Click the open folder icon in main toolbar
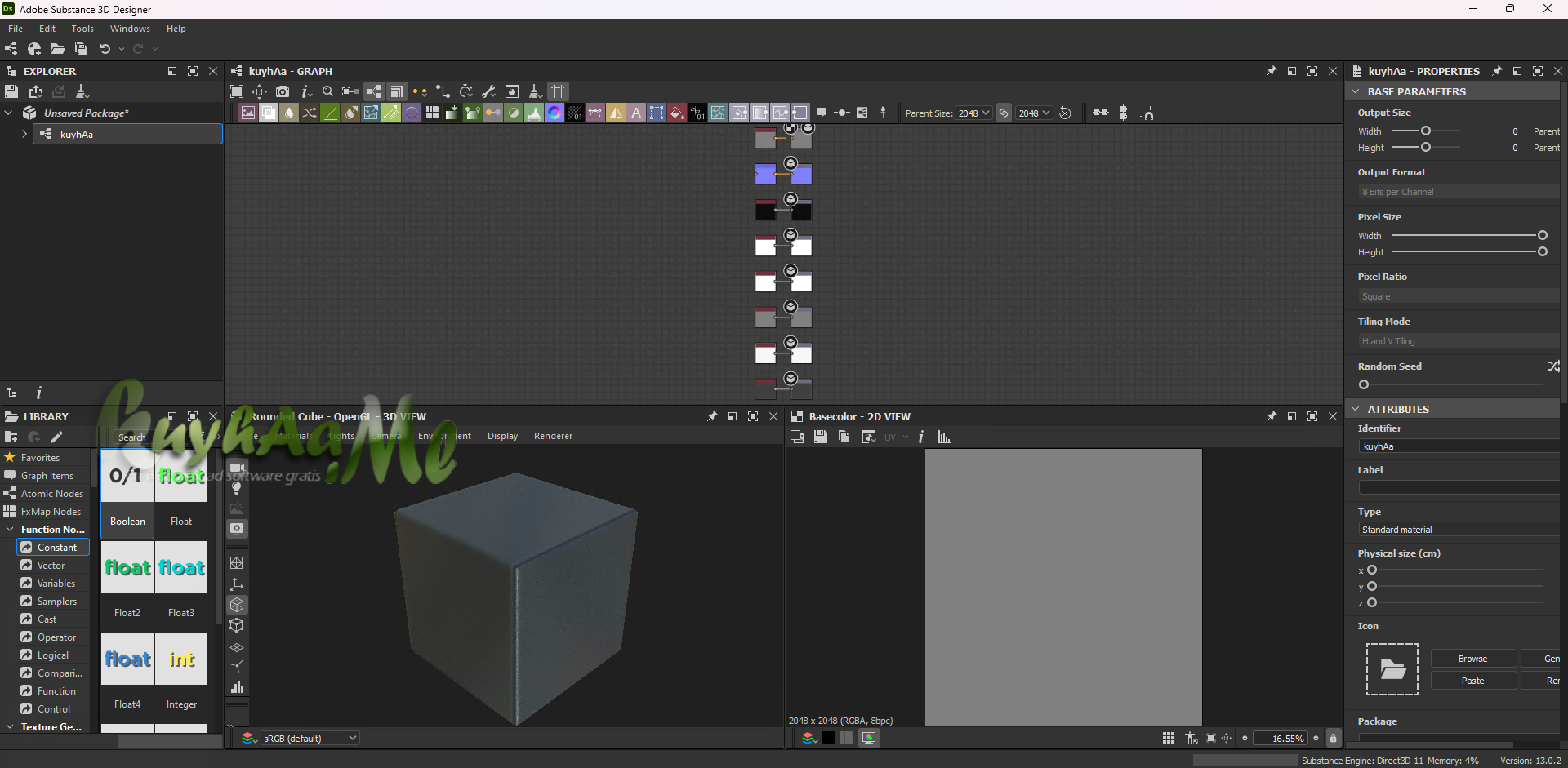 (57, 49)
